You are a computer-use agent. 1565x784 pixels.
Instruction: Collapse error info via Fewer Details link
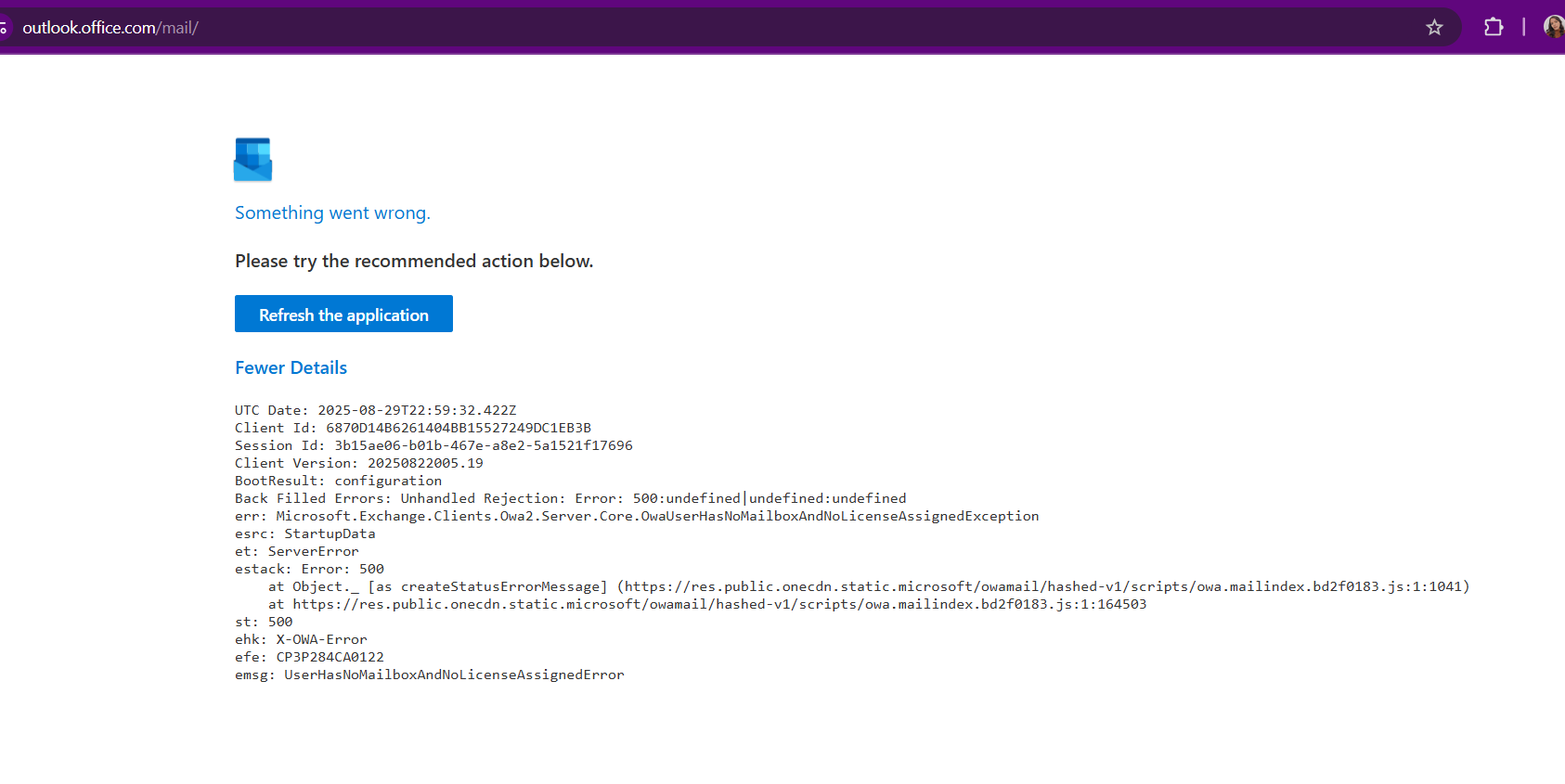point(291,367)
